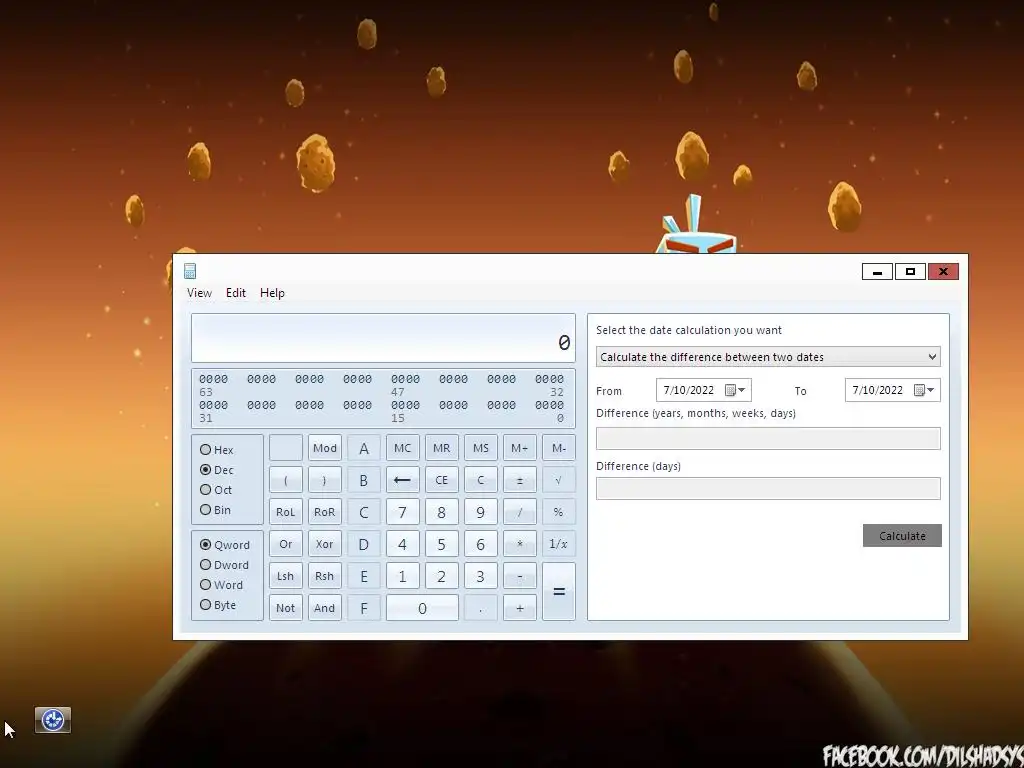
Task: Click the Not key
Action: pos(285,608)
